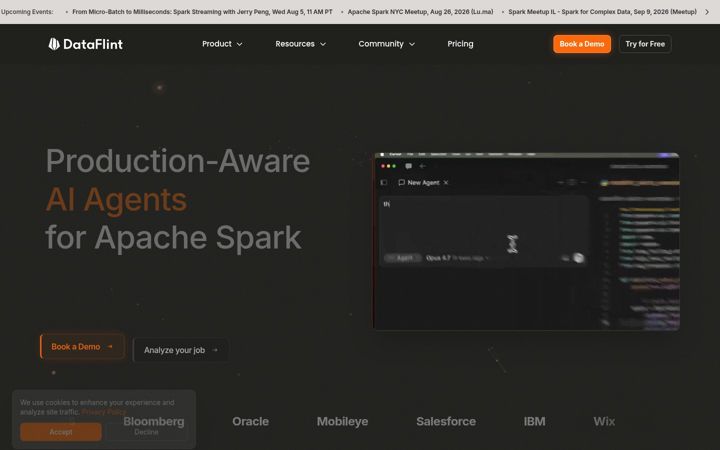The image size is (720, 450).
Task: Close the New Agent tab in demo
Action: pos(445,182)
